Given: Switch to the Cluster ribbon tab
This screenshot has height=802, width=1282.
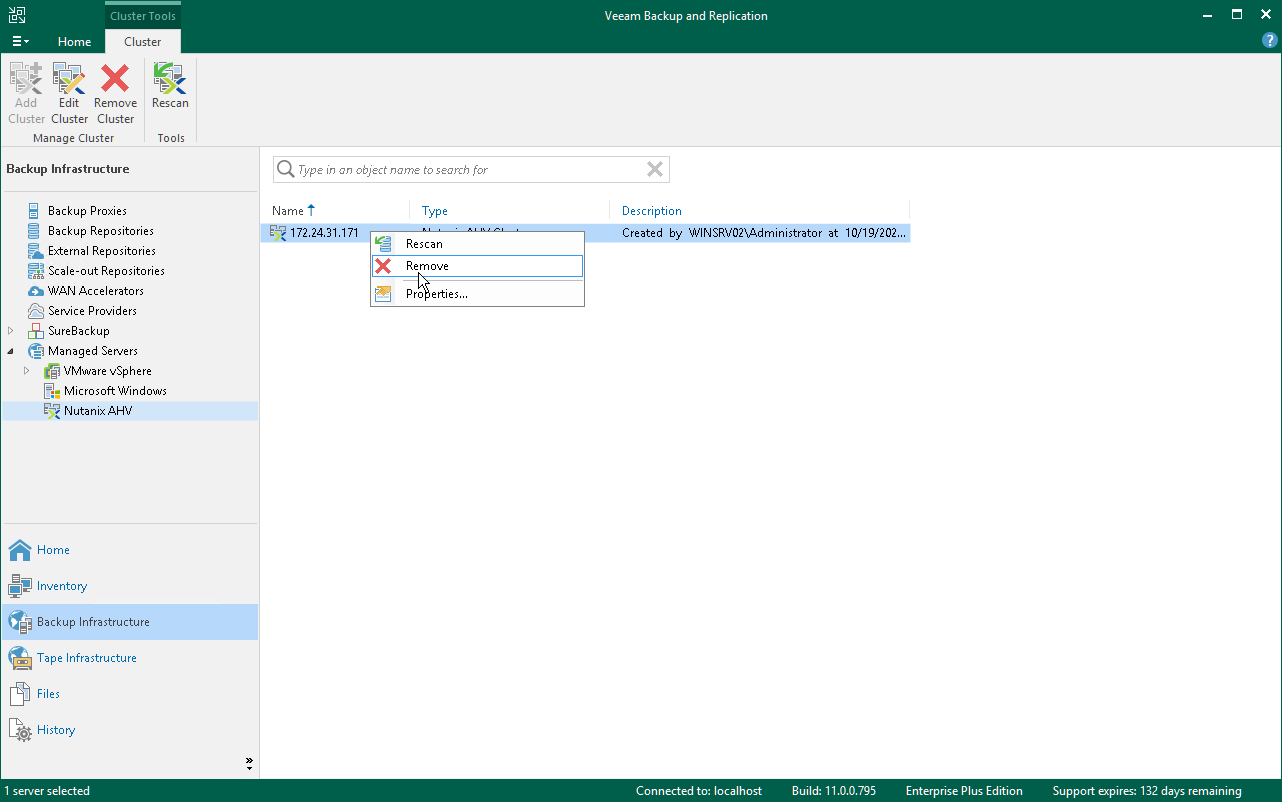Looking at the screenshot, I should pos(143,42).
